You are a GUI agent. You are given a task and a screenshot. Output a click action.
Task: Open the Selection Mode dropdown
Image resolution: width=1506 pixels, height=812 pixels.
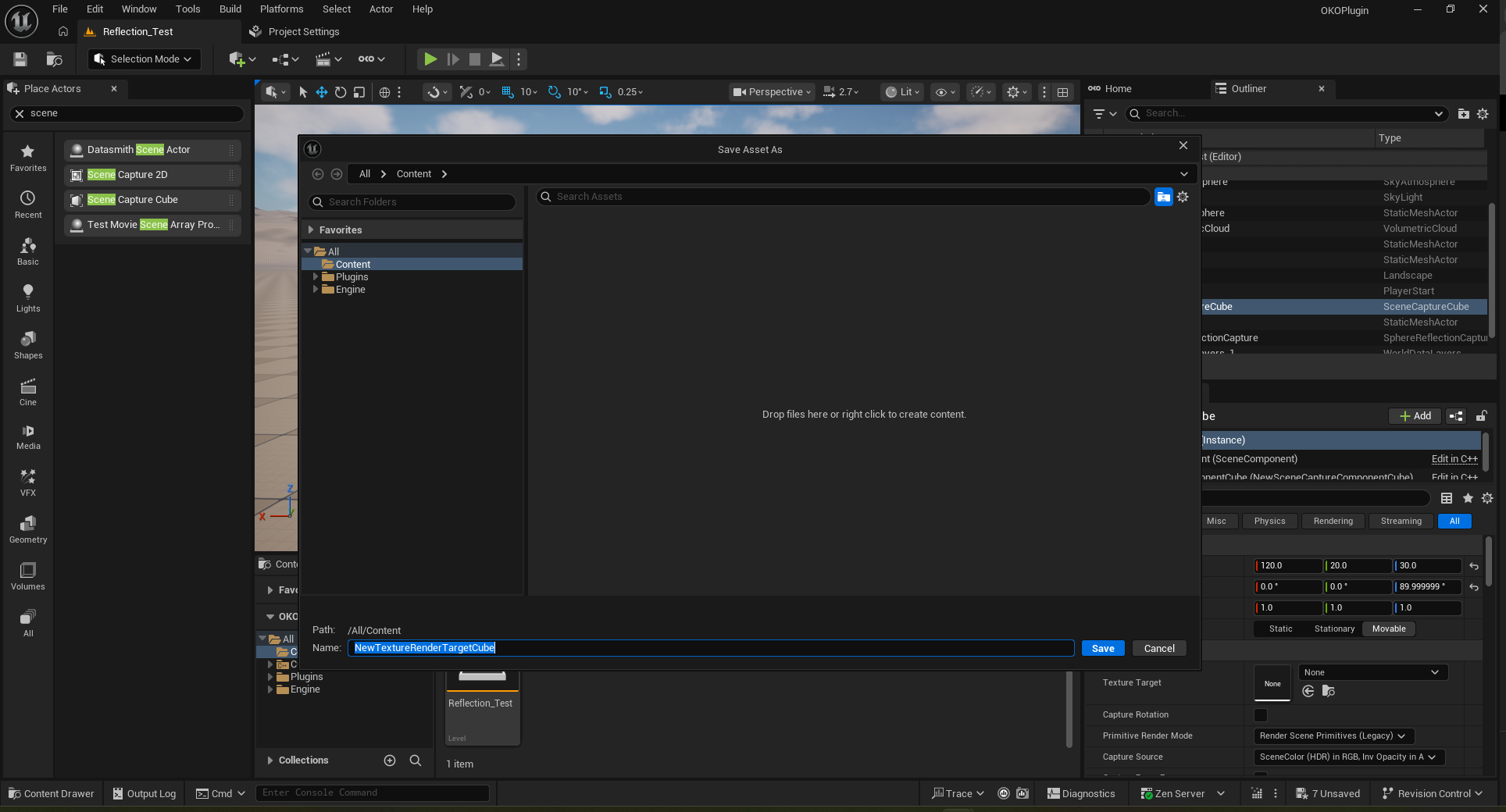point(145,59)
